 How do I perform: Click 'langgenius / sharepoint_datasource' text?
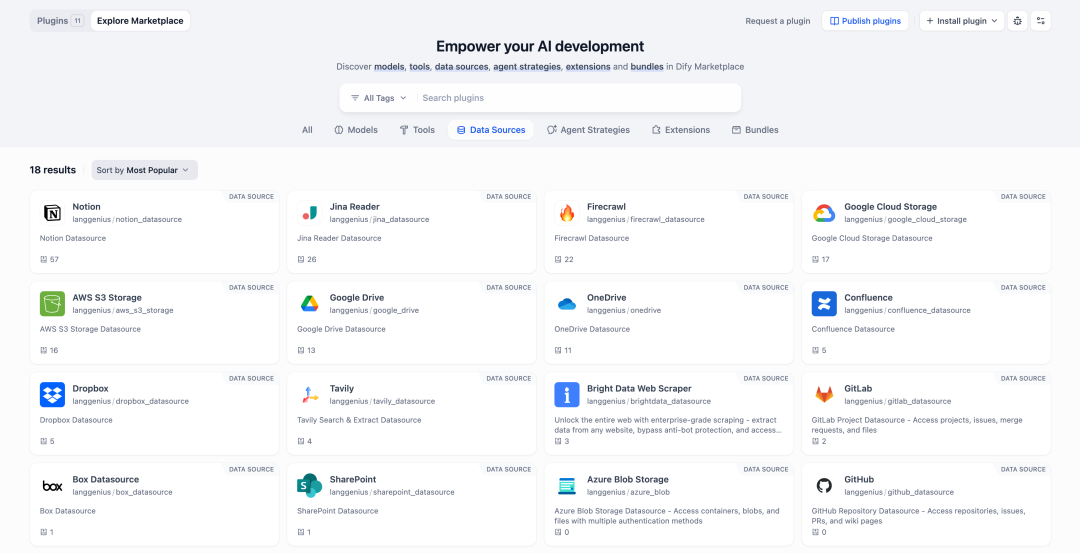tap(392, 492)
